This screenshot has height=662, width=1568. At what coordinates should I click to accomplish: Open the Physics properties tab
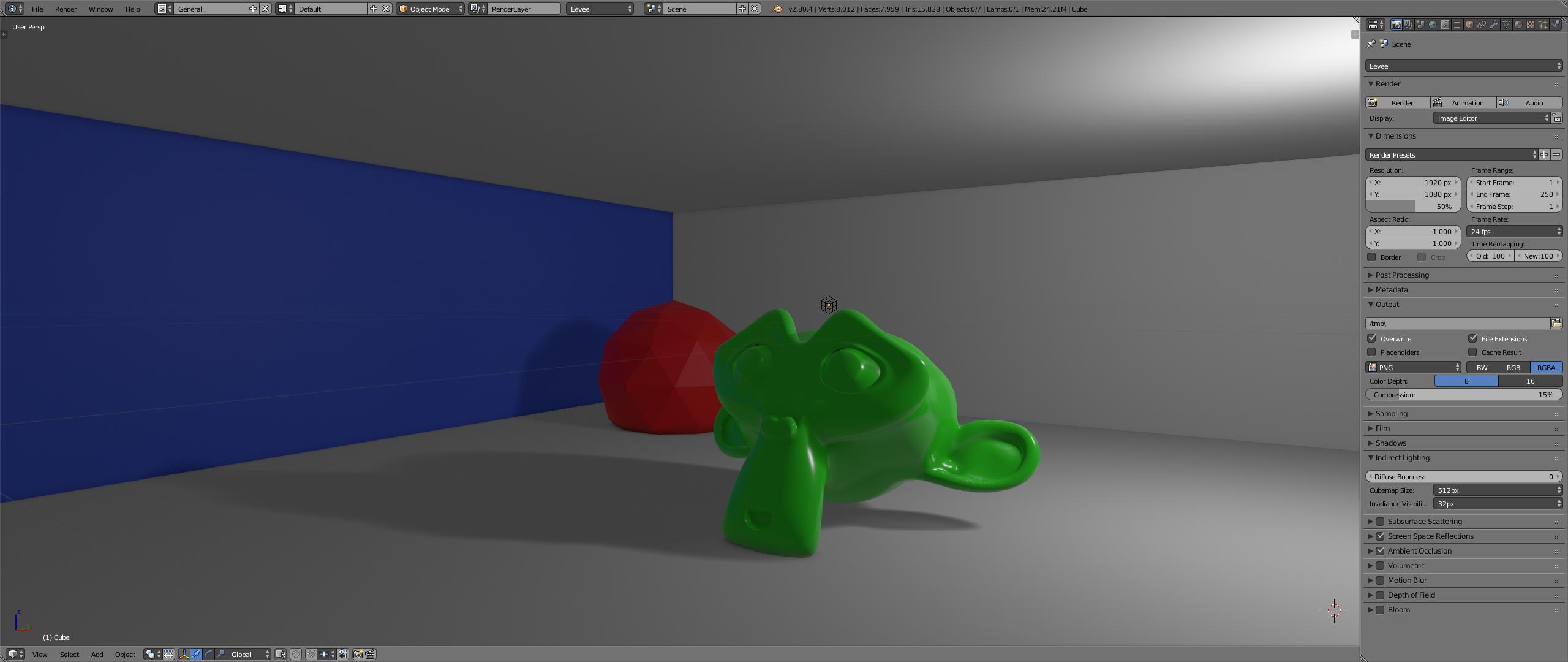[1555, 25]
